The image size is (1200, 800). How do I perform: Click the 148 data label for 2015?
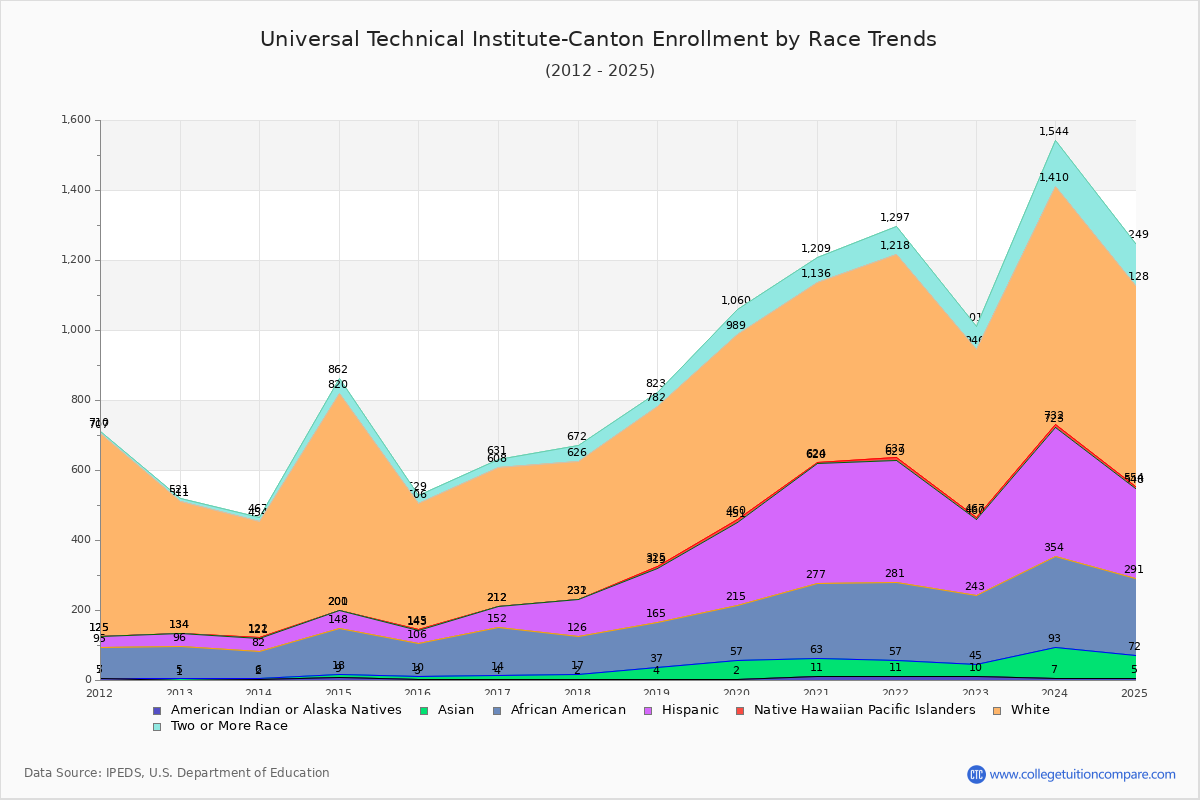point(338,620)
